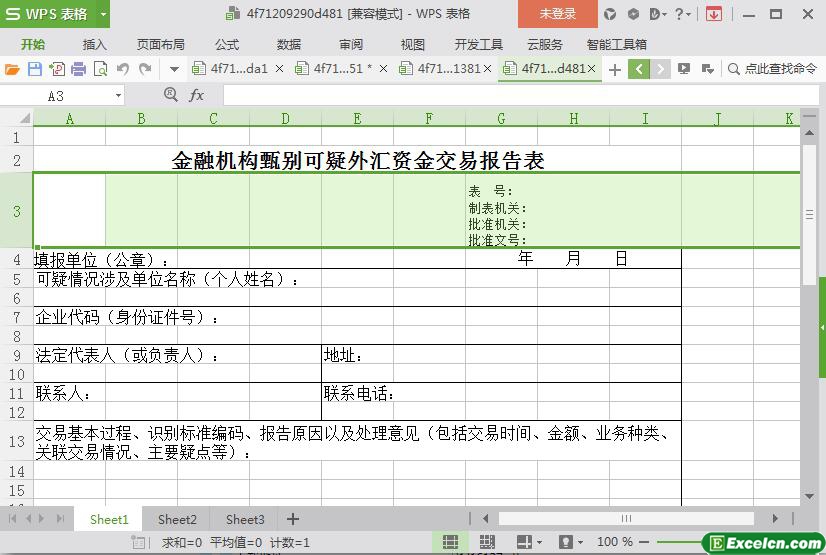Open the 审阅 ribbon tab

351,44
